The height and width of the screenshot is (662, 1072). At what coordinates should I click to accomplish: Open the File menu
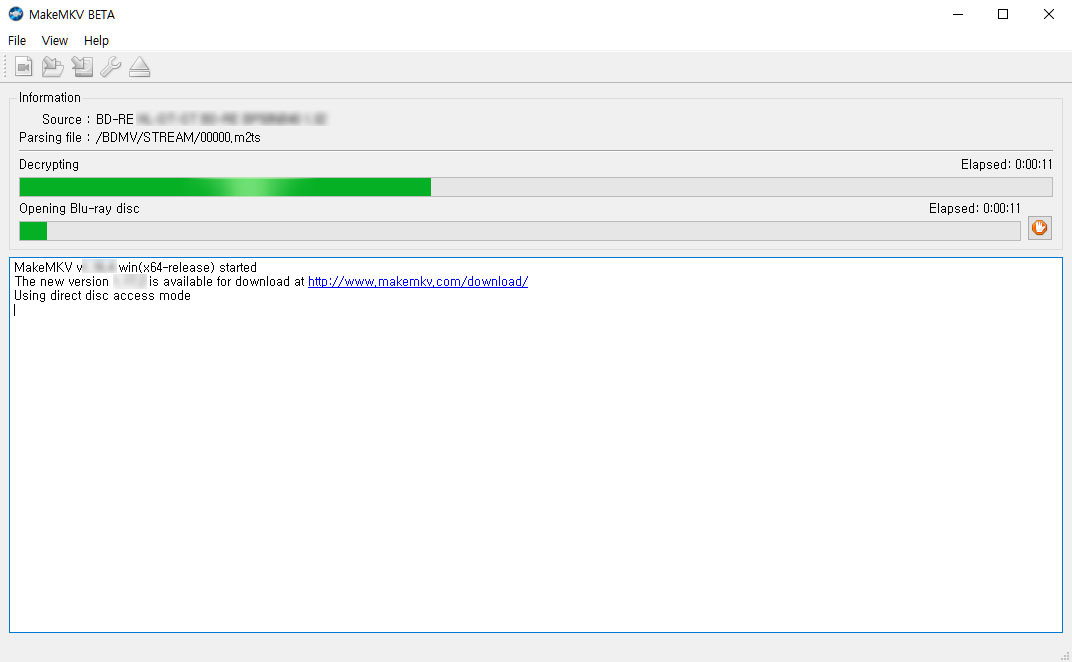click(17, 40)
